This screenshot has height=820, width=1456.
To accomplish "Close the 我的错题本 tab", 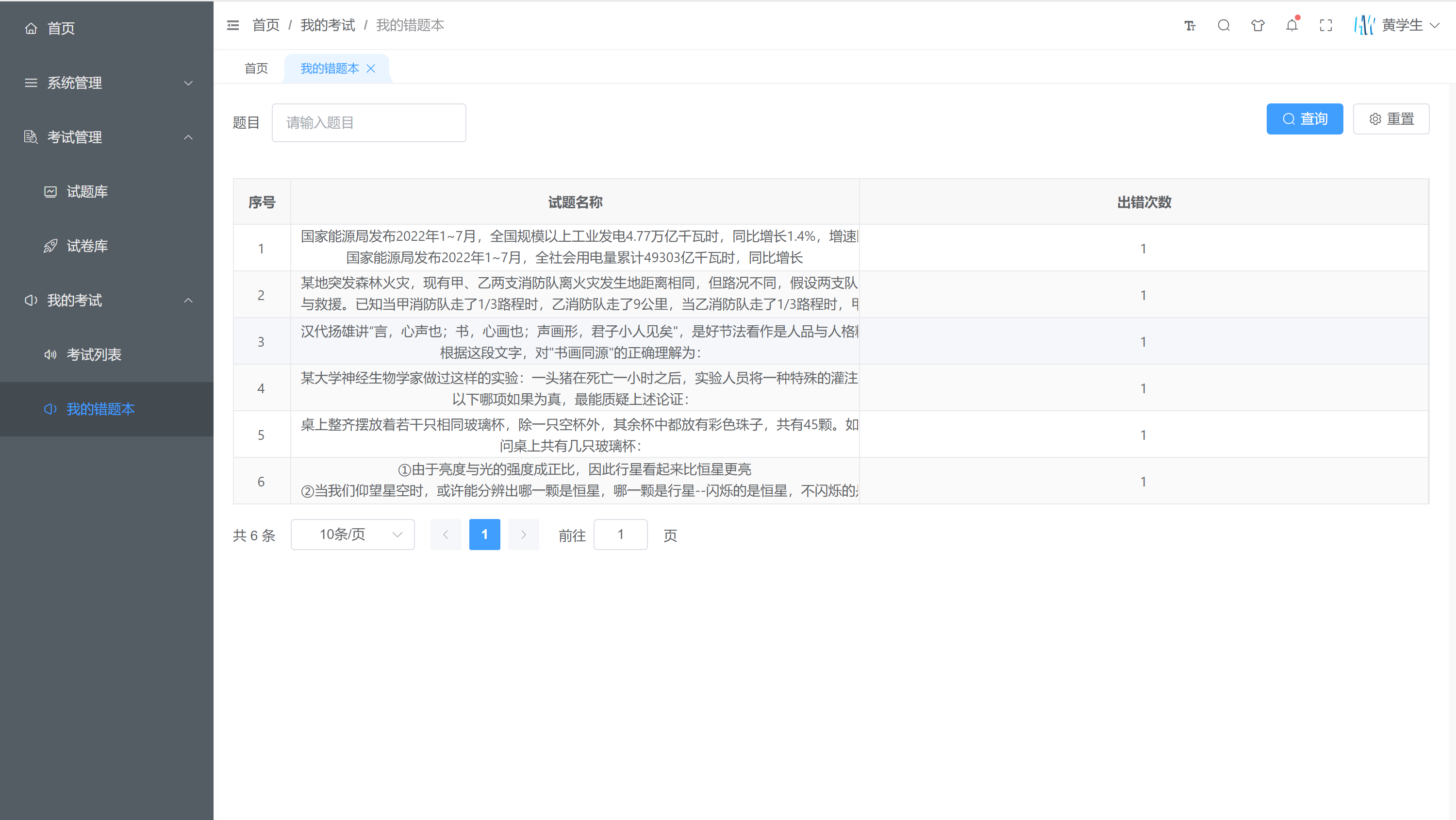I will 371,68.
